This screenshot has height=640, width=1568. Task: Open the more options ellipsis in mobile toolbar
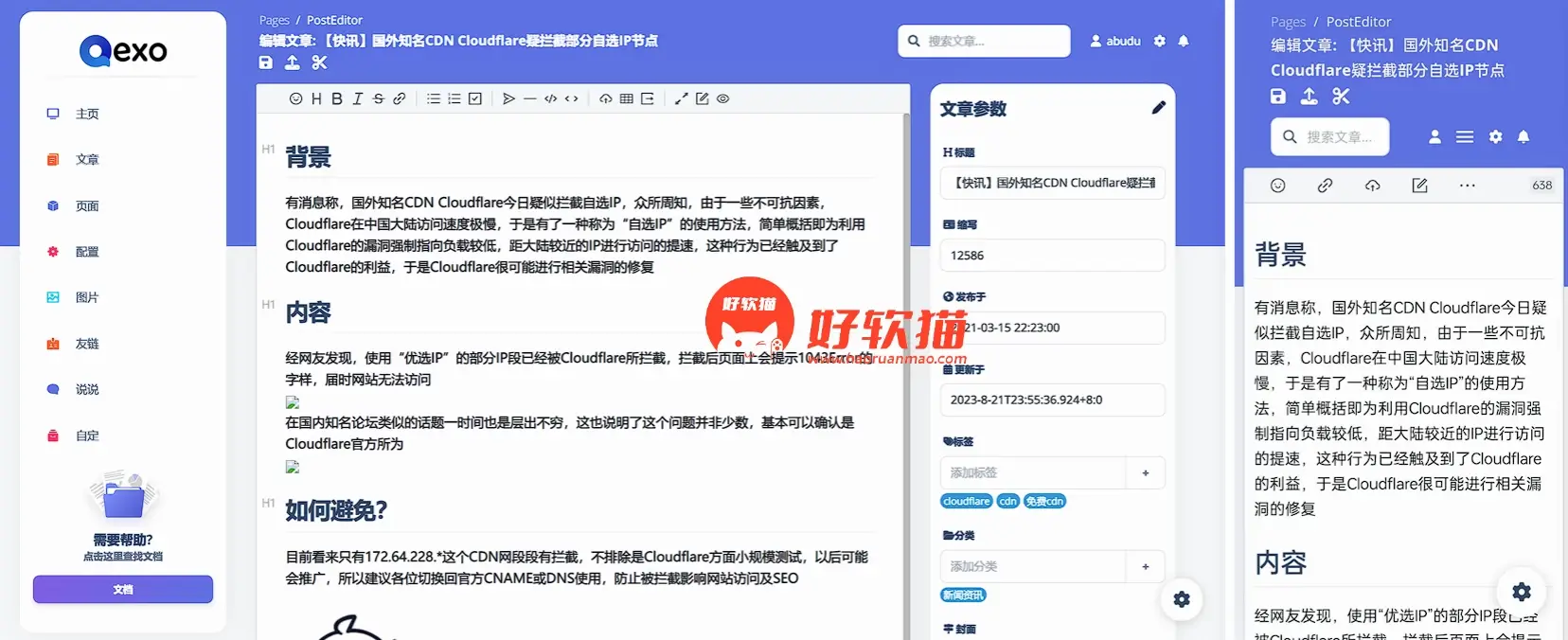[x=1468, y=186]
